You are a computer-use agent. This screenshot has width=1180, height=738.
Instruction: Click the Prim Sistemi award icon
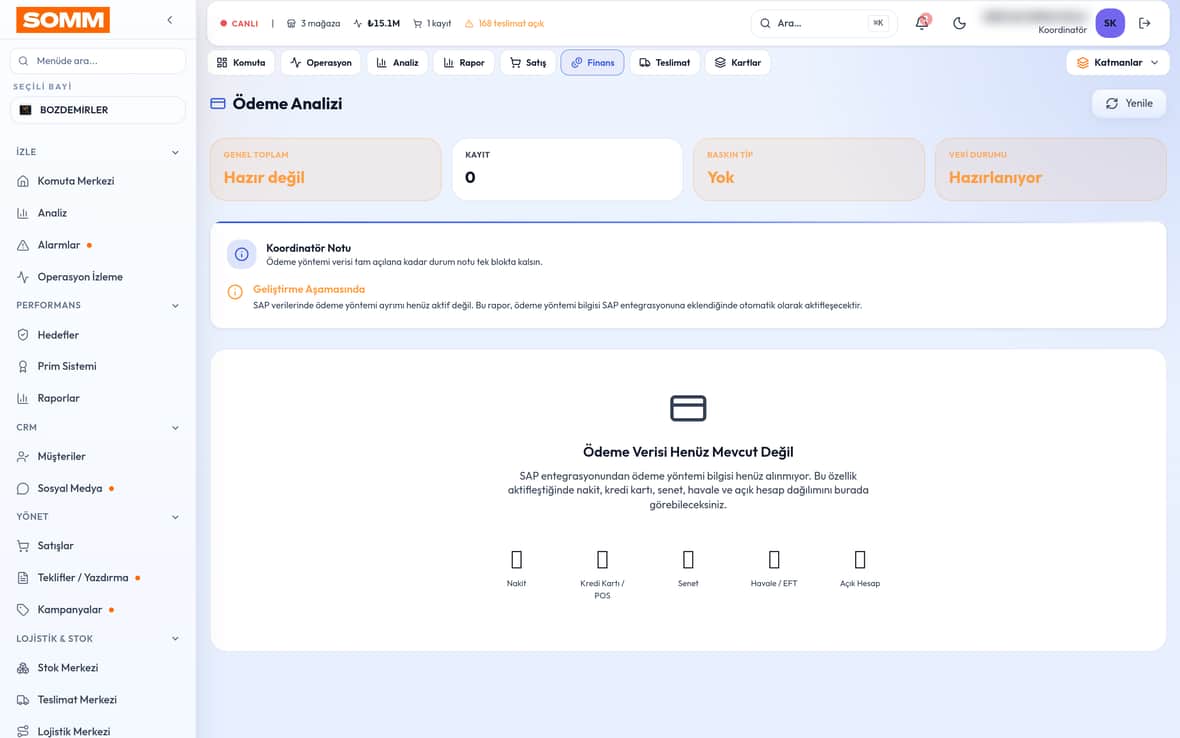[x=23, y=366]
